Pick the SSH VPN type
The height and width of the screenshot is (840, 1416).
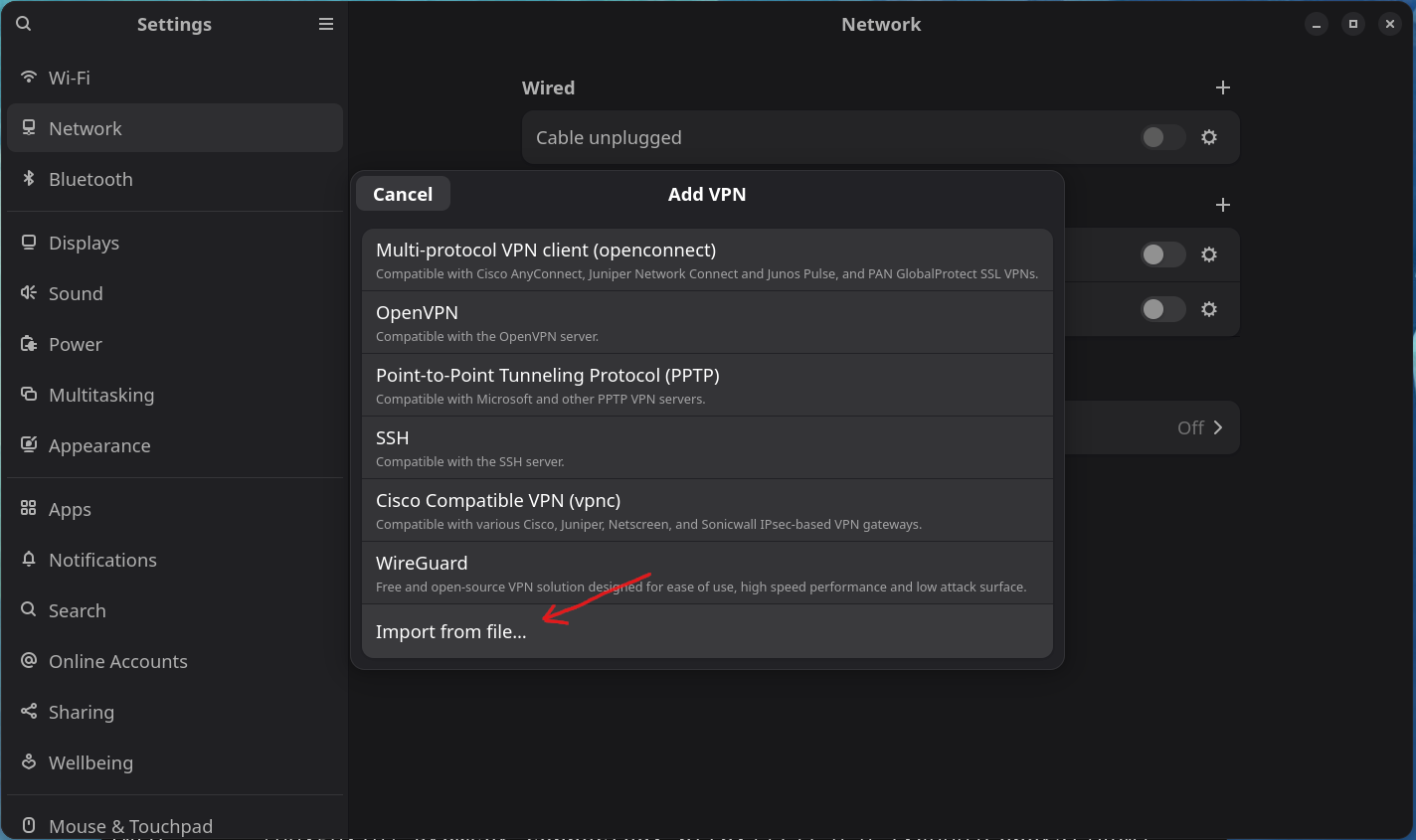707,448
